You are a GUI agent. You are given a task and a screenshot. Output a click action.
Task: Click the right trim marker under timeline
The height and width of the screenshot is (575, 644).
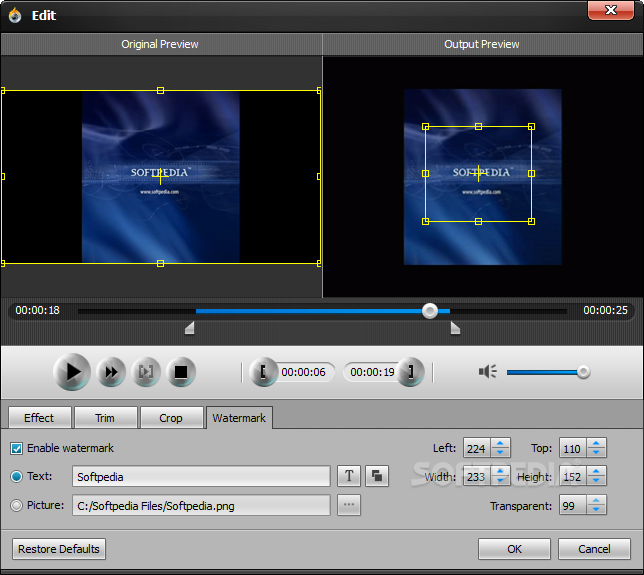pyautogui.click(x=455, y=328)
